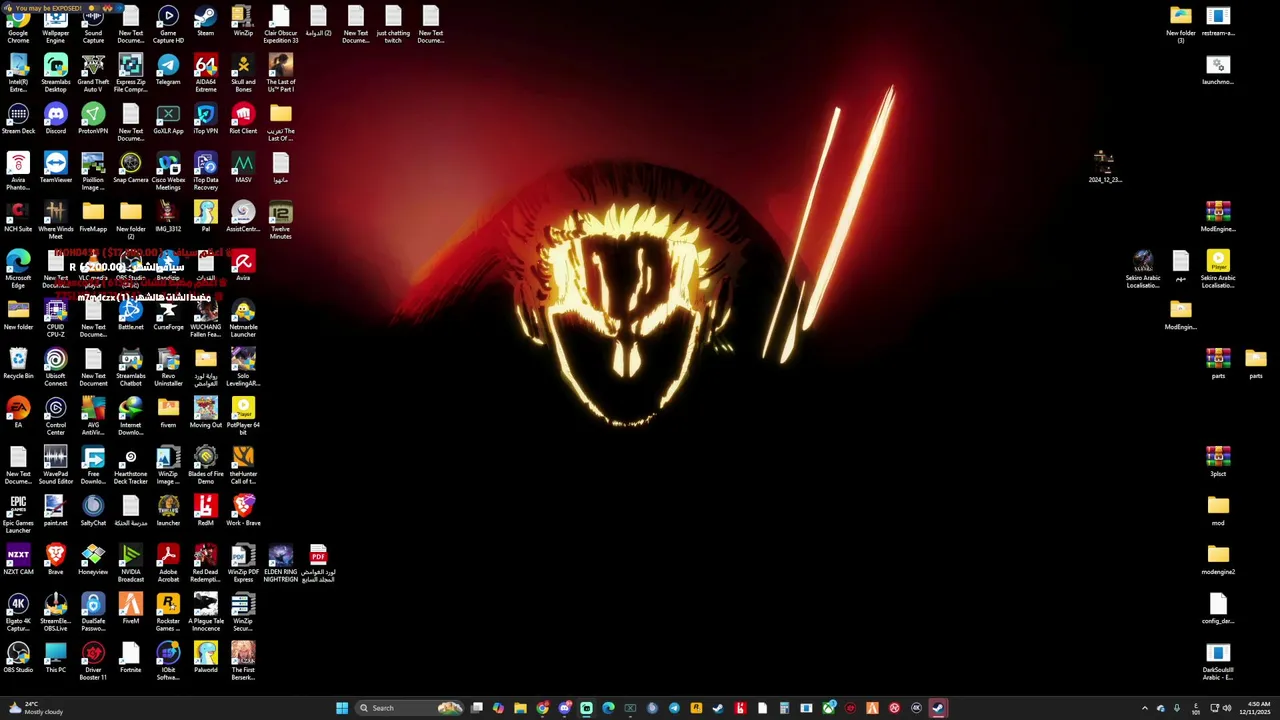Viewport: 1280px width, 720px height.
Task: Select the Brave browser icon
Action: (56, 560)
